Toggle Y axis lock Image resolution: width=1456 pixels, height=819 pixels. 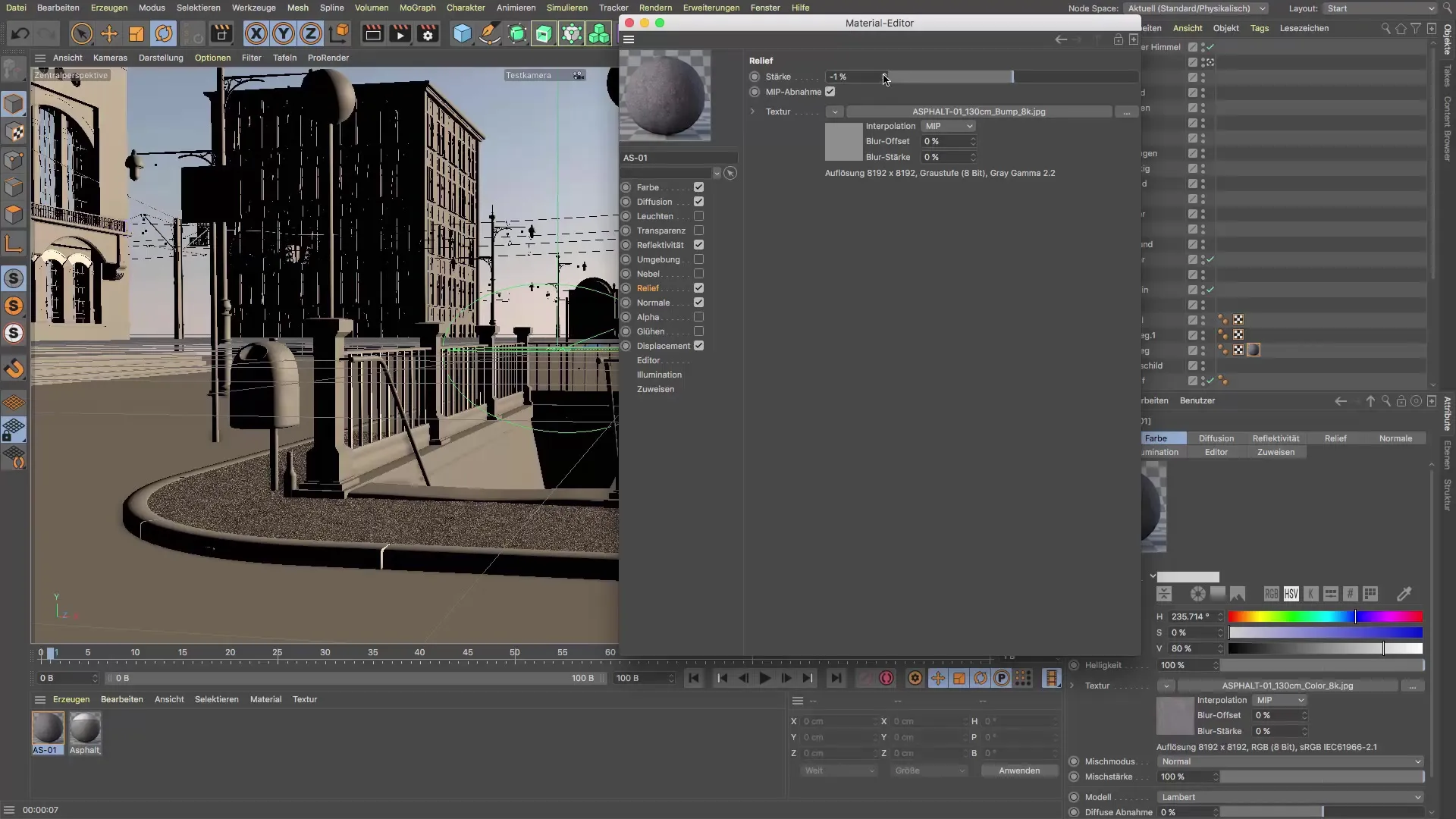pyautogui.click(x=284, y=33)
